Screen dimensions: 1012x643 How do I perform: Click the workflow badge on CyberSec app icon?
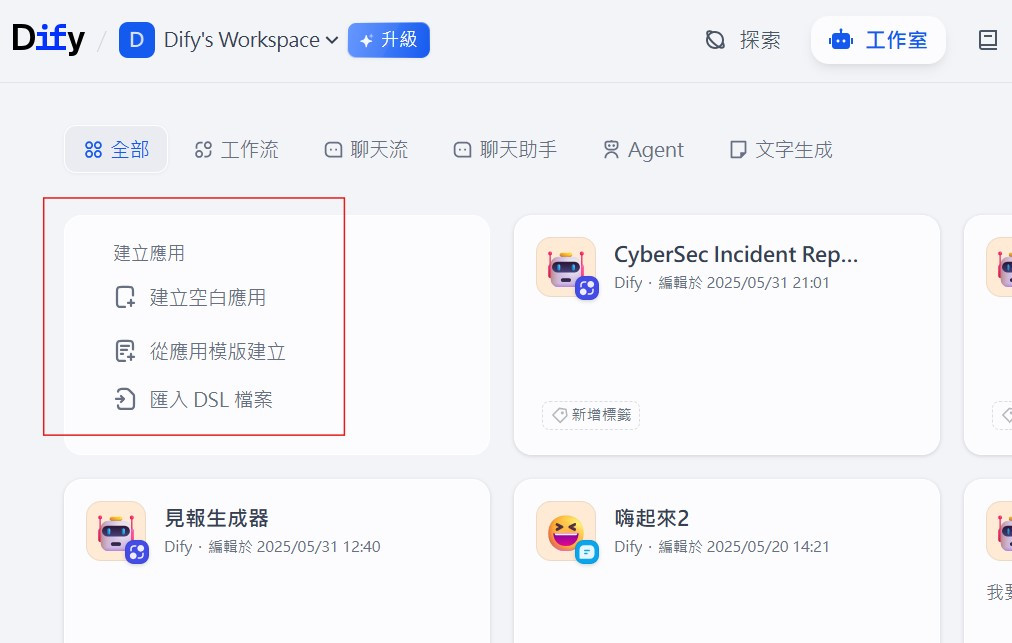(x=587, y=288)
